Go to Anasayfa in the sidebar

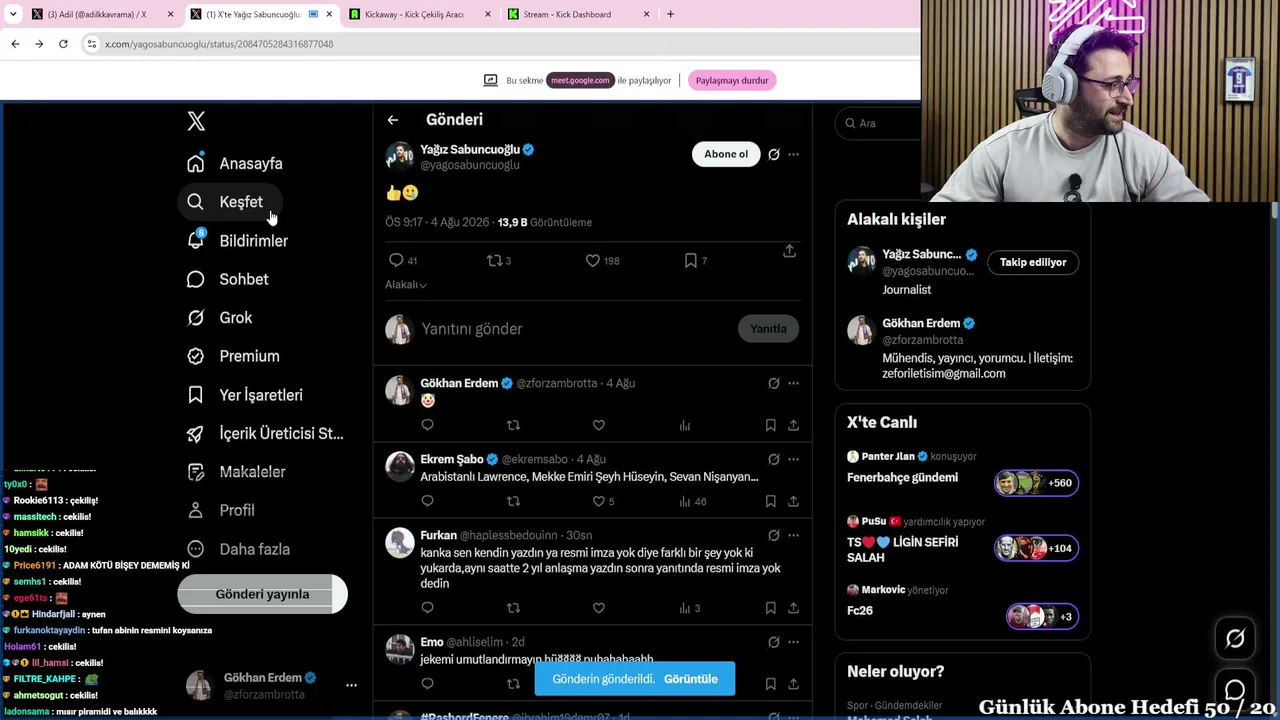coord(236,164)
